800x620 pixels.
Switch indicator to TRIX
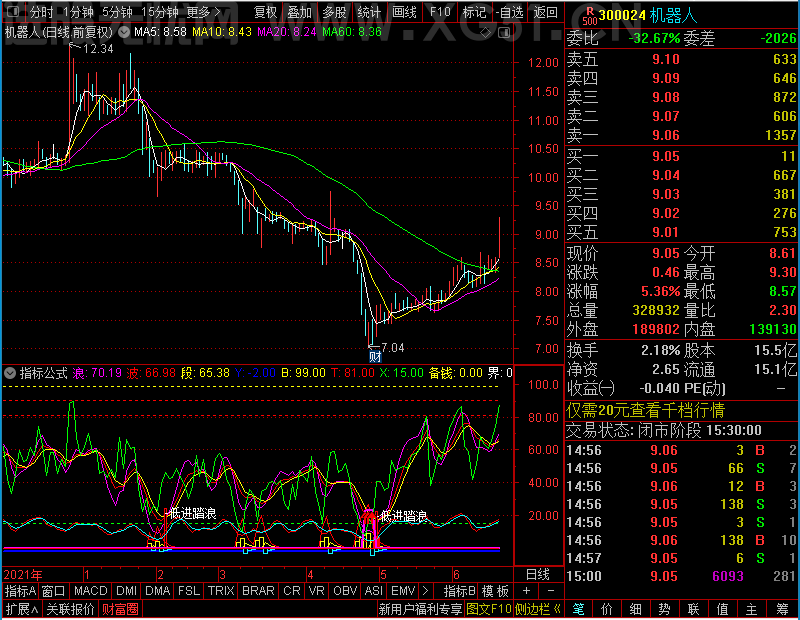tap(221, 591)
